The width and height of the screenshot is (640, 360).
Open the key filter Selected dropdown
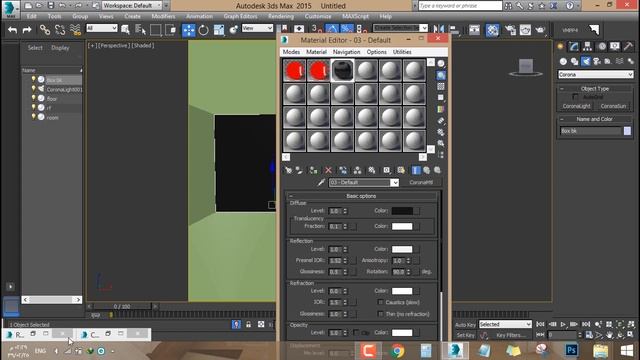[505, 324]
